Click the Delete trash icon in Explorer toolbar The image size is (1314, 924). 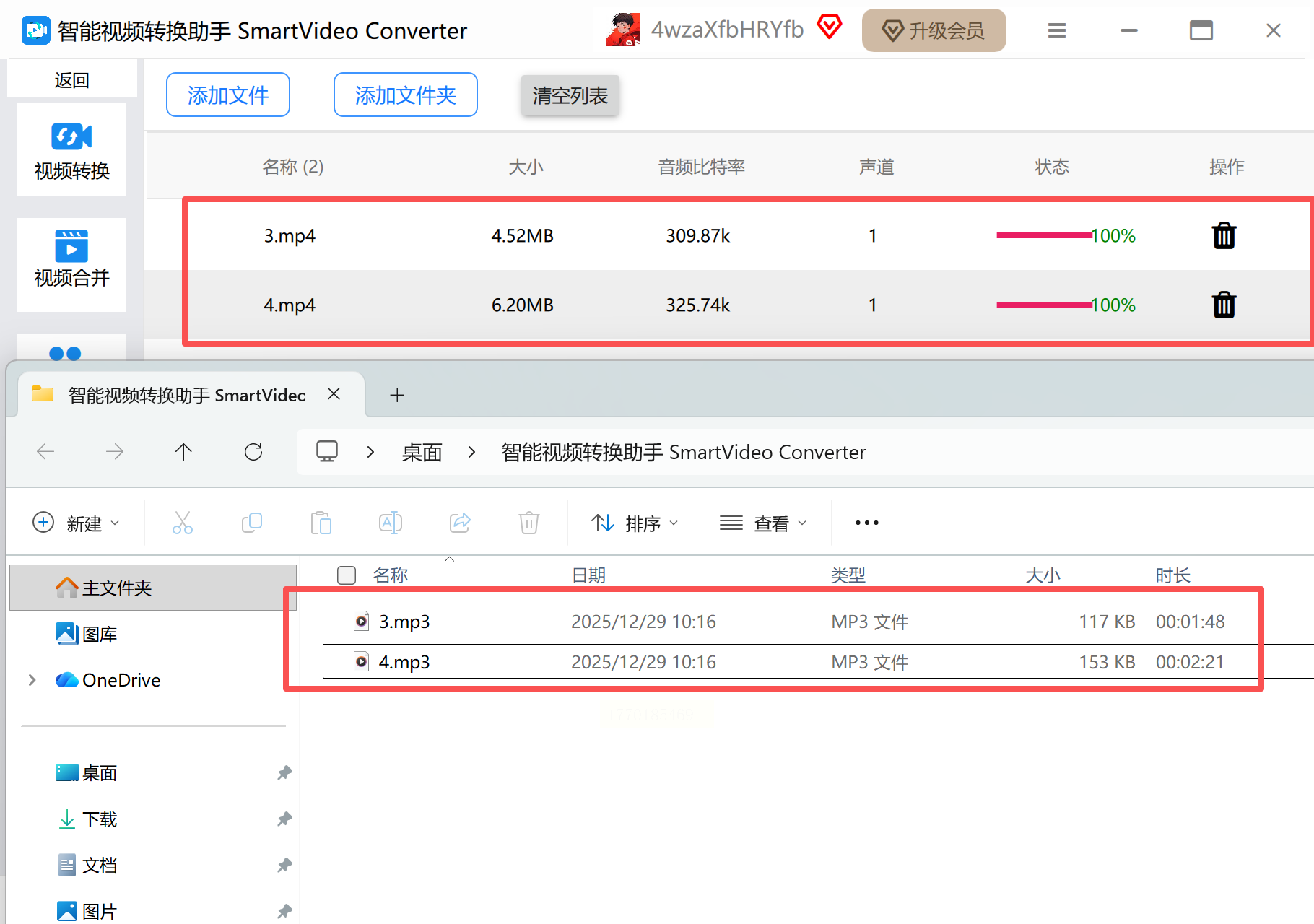point(529,523)
